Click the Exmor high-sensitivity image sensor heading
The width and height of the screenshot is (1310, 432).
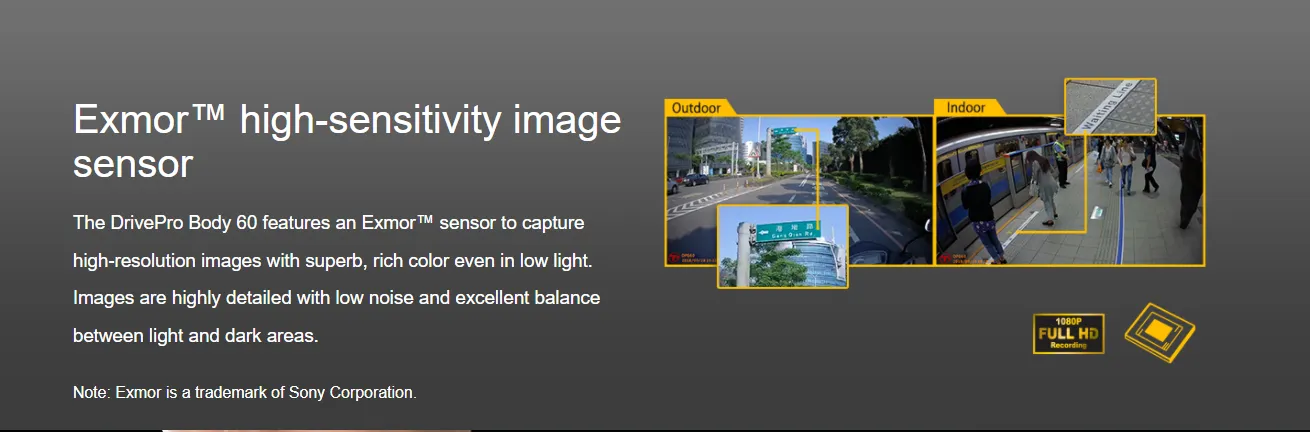coord(346,142)
